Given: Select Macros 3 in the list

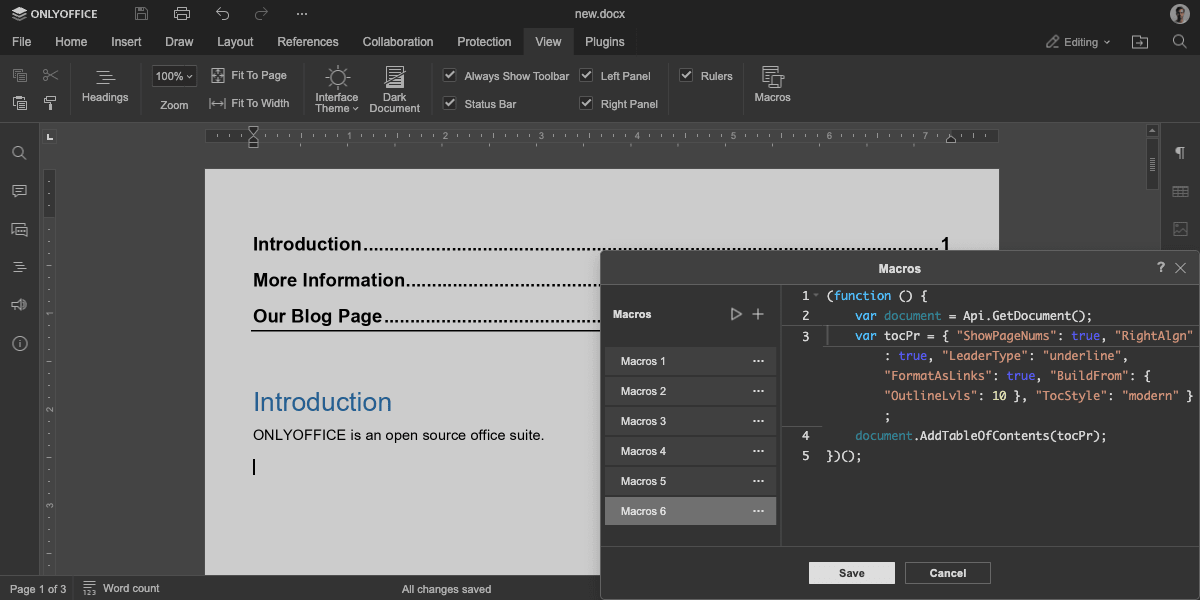Looking at the screenshot, I should pos(690,421).
